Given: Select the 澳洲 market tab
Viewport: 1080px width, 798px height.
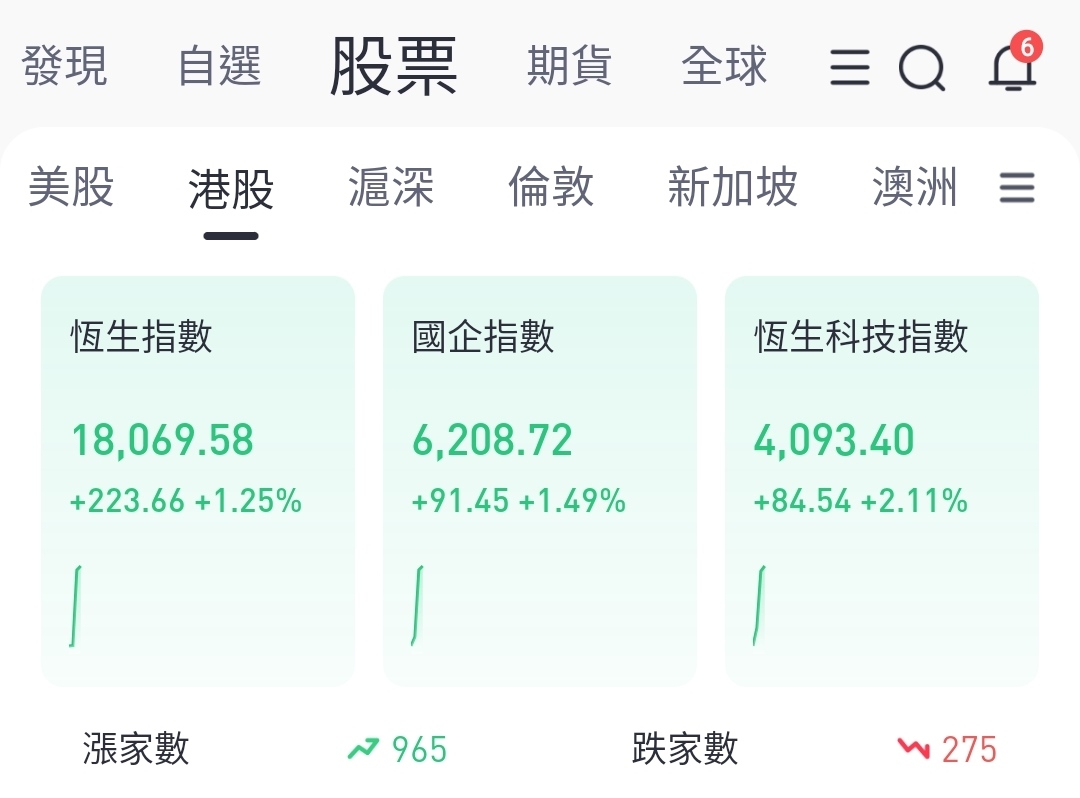Looking at the screenshot, I should point(915,187).
